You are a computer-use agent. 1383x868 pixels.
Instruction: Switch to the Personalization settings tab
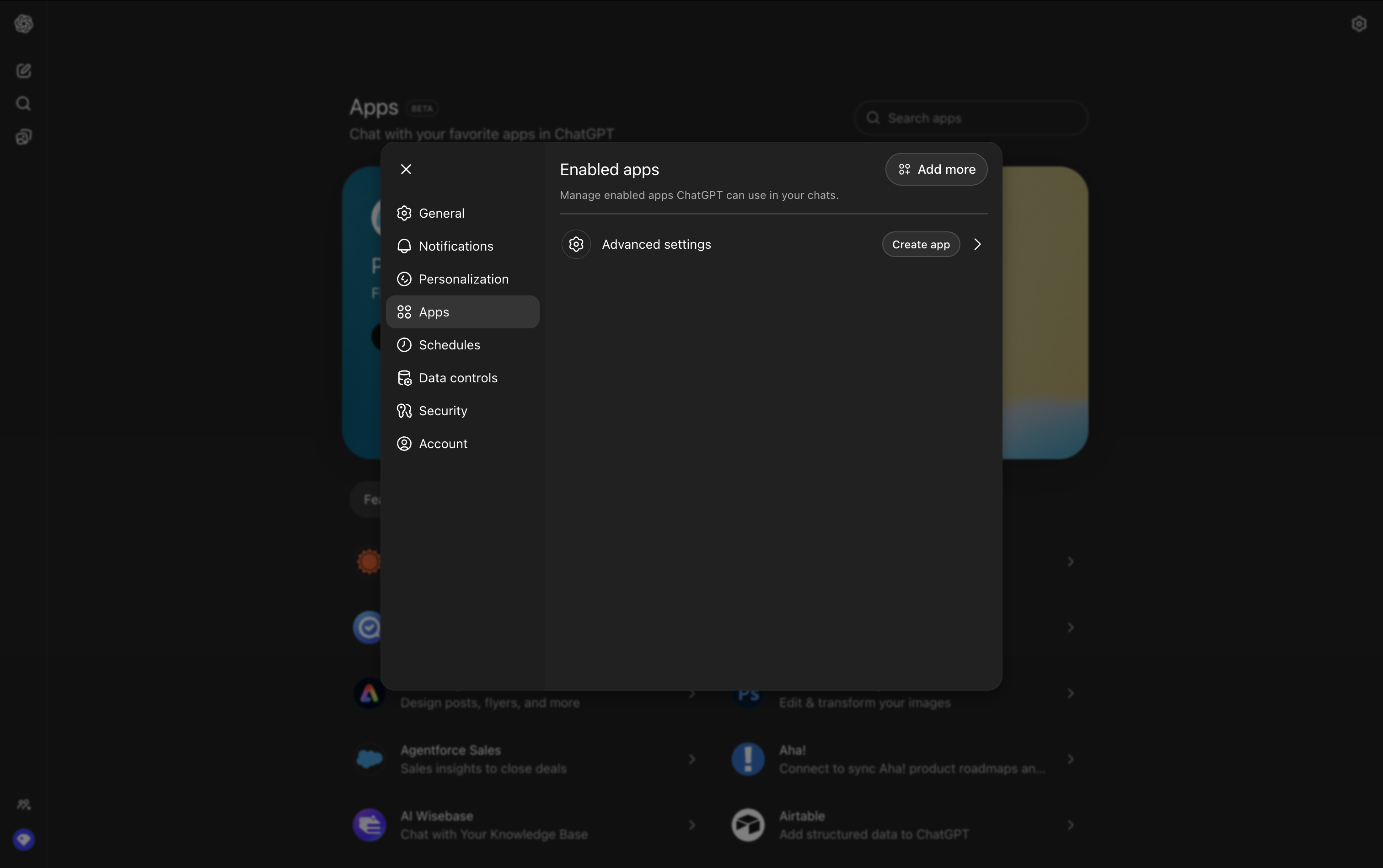[x=463, y=279]
